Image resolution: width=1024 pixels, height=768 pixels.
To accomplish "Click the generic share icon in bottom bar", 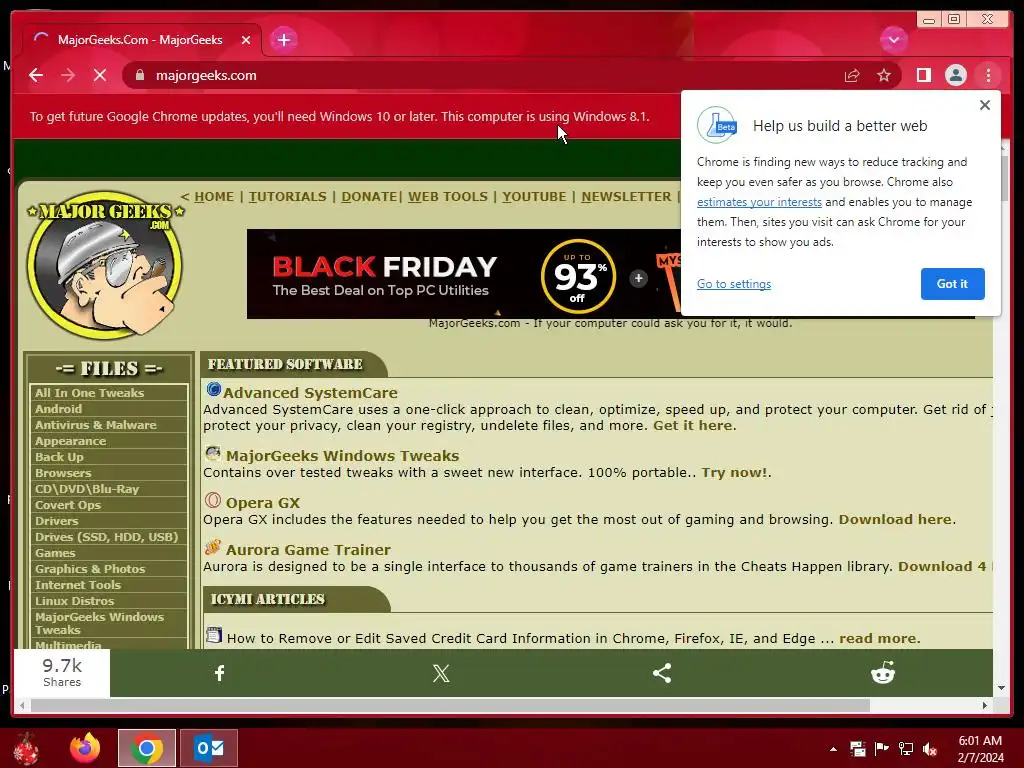I will pyautogui.click(x=662, y=673).
